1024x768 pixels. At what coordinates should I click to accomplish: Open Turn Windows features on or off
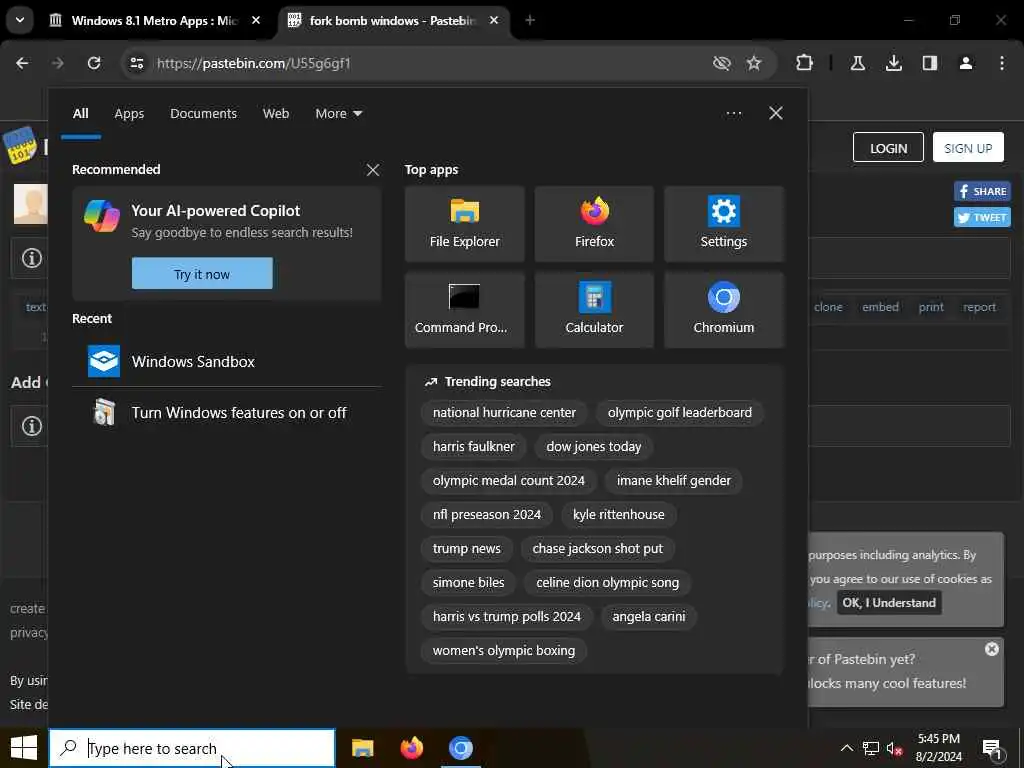click(227, 413)
